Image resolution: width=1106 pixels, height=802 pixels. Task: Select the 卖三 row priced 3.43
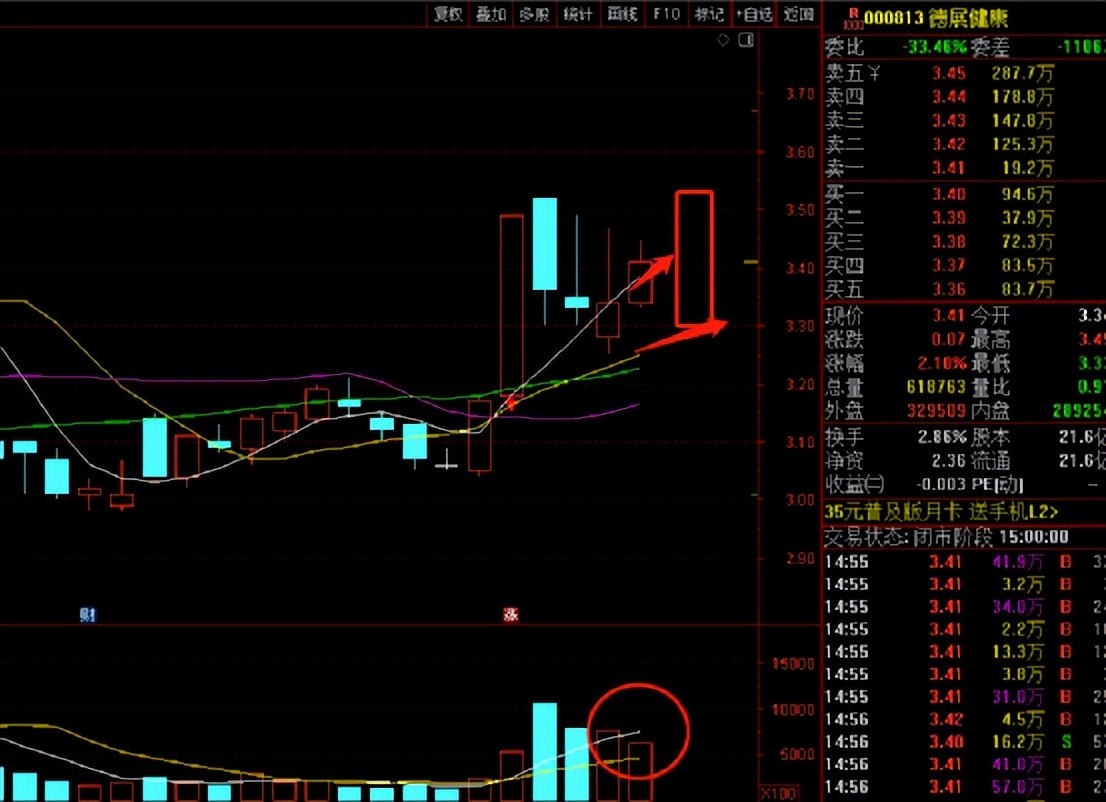coord(964,121)
